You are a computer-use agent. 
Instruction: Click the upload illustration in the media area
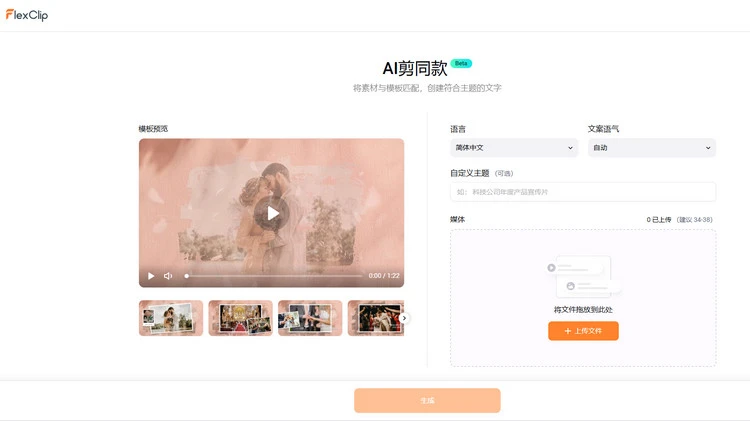(583, 277)
